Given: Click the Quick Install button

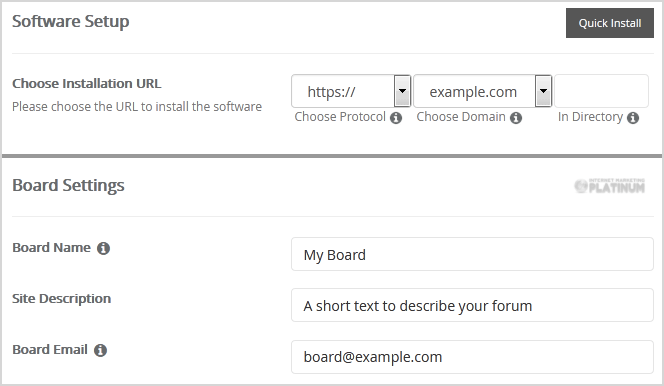Looking at the screenshot, I should click(610, 23).
